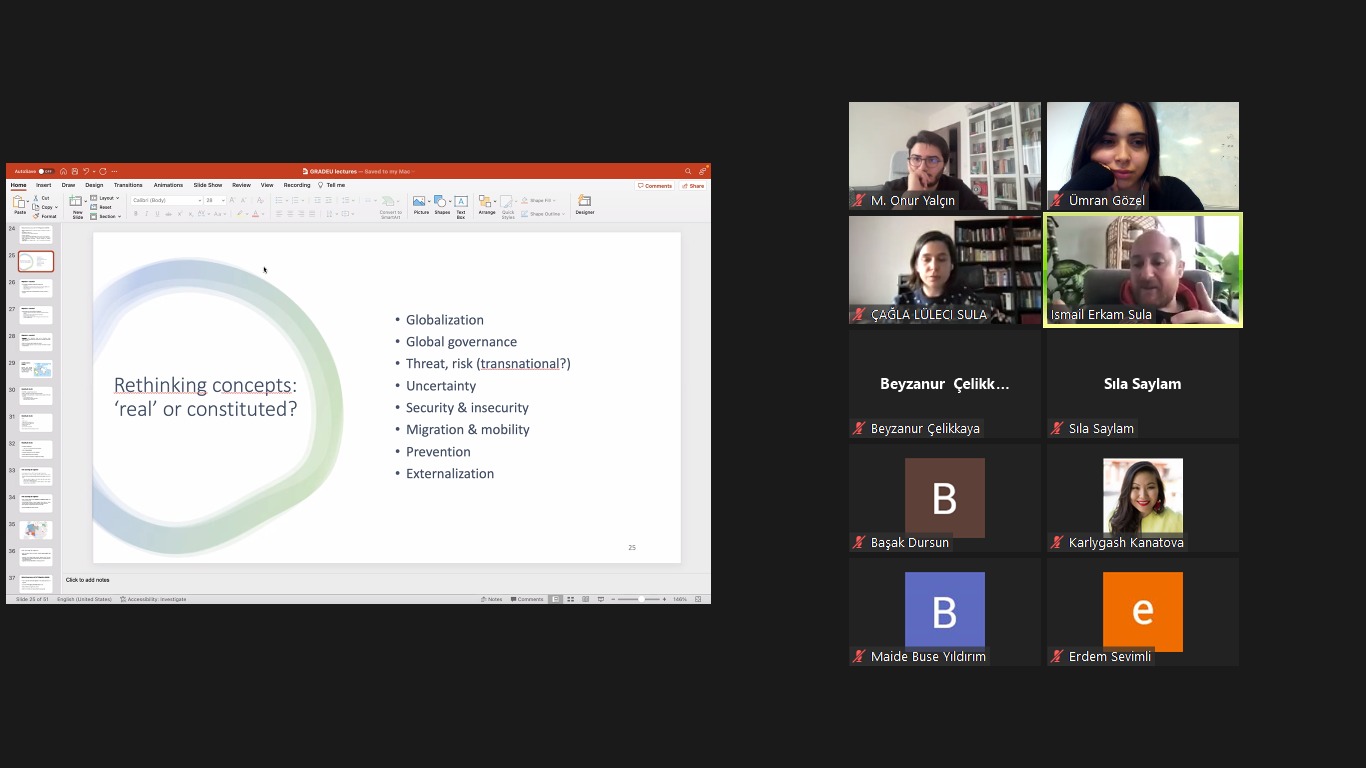The width and height of the screenshot is (1366, 768).
Task: Open the Arrange options icon
Action: 486,203
